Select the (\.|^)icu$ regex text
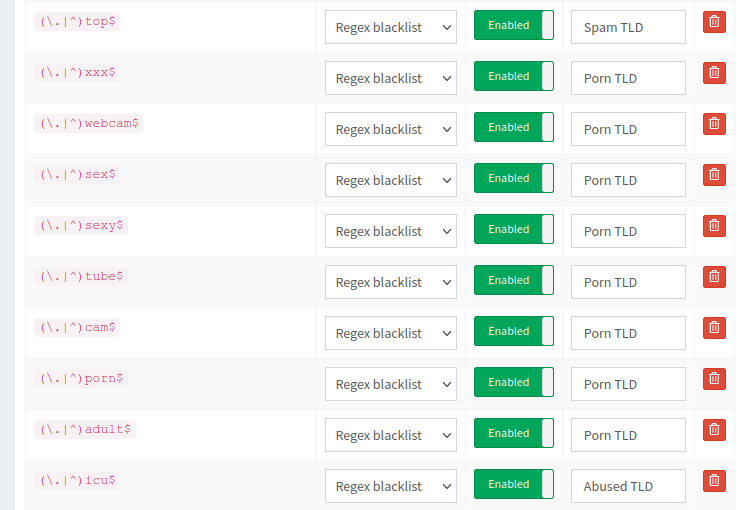 point(77,481)
